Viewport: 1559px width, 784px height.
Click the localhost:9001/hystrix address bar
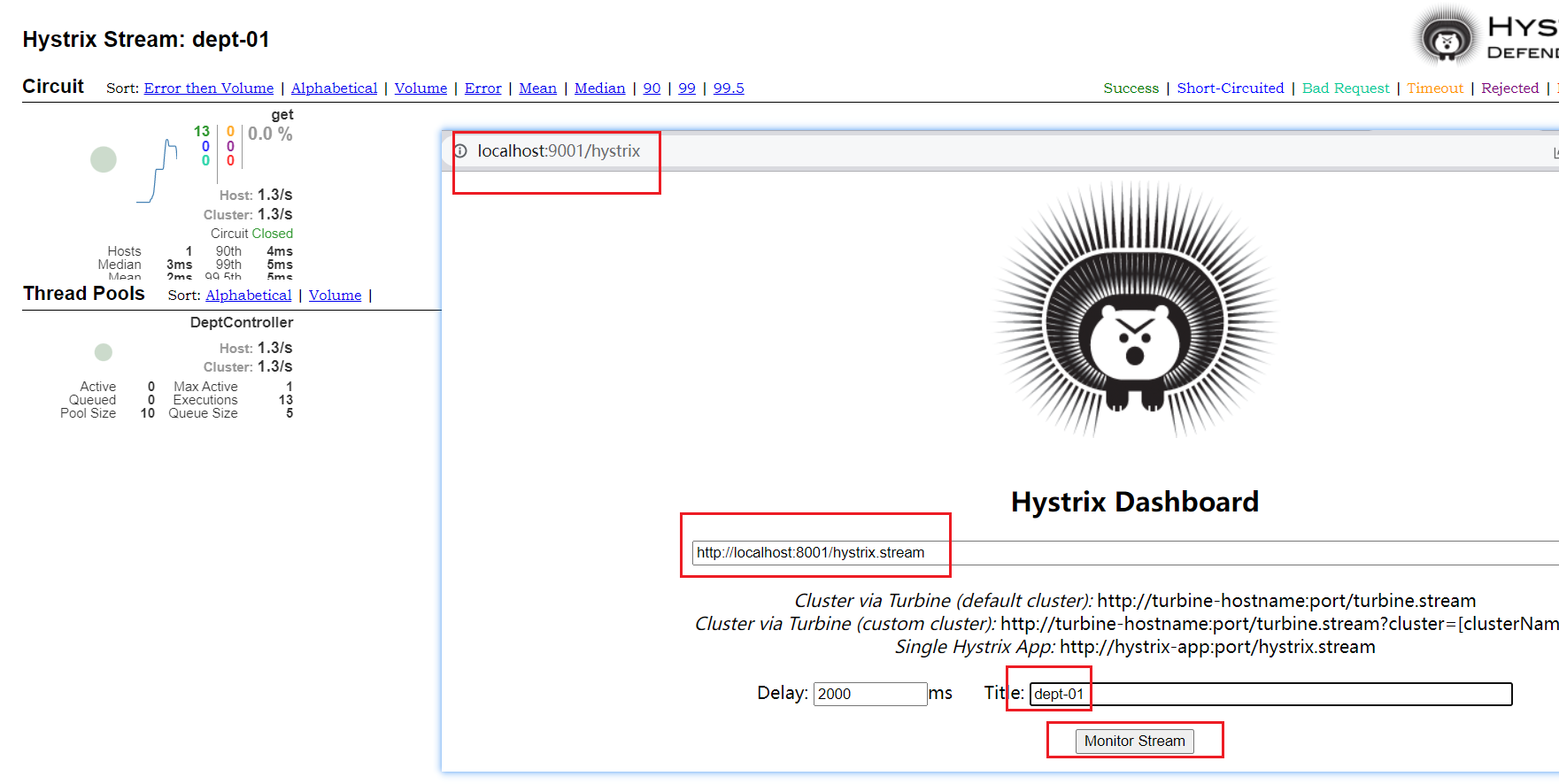559,151
